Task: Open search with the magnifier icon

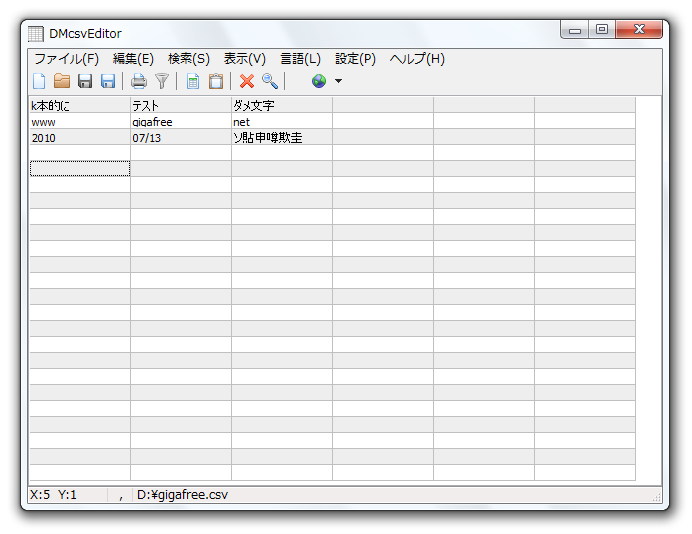Action: (x=270, y=81)
